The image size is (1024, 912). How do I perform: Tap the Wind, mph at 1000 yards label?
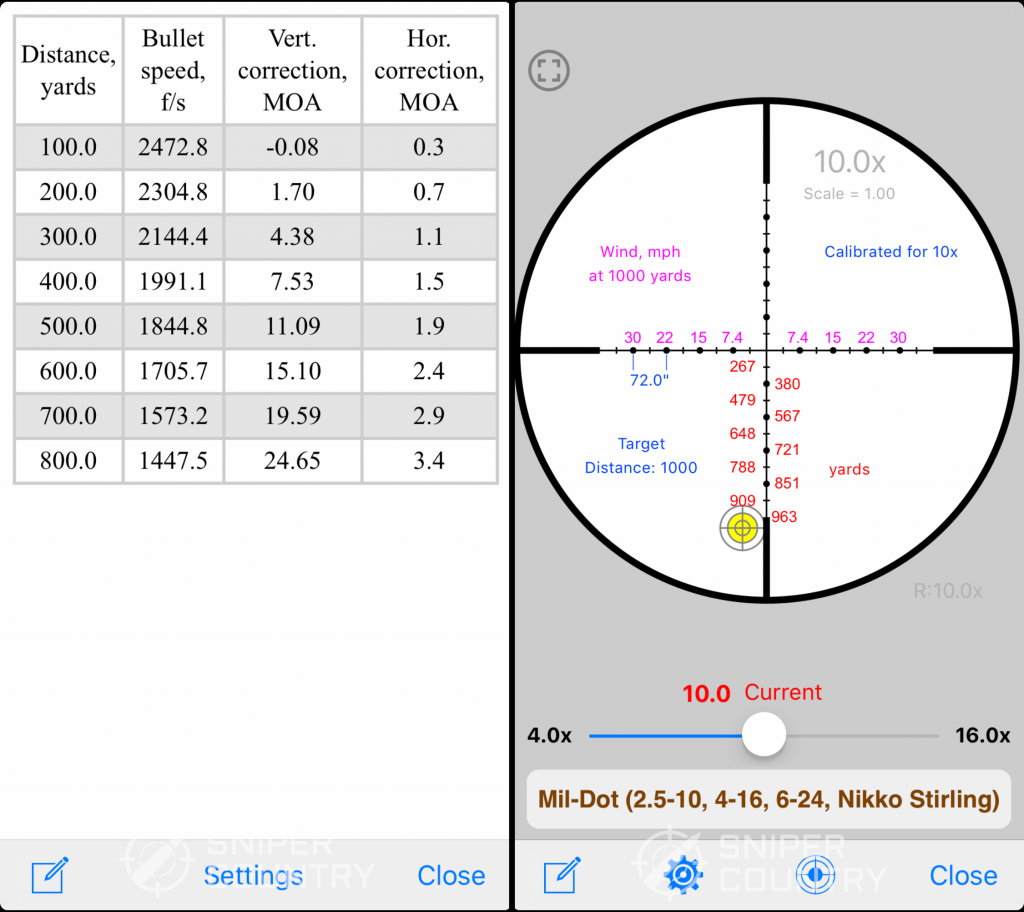[640, 264]
